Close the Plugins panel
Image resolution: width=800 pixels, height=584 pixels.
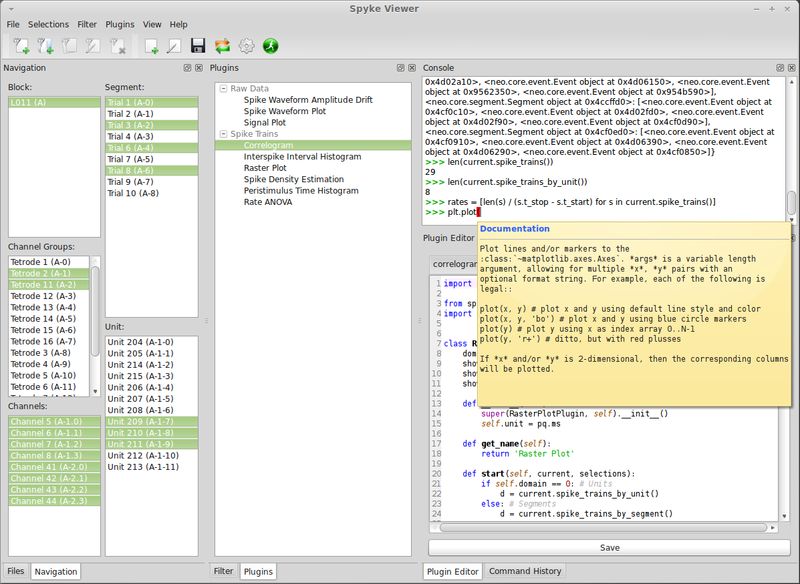pyautogui.click(x=412, y=68)
